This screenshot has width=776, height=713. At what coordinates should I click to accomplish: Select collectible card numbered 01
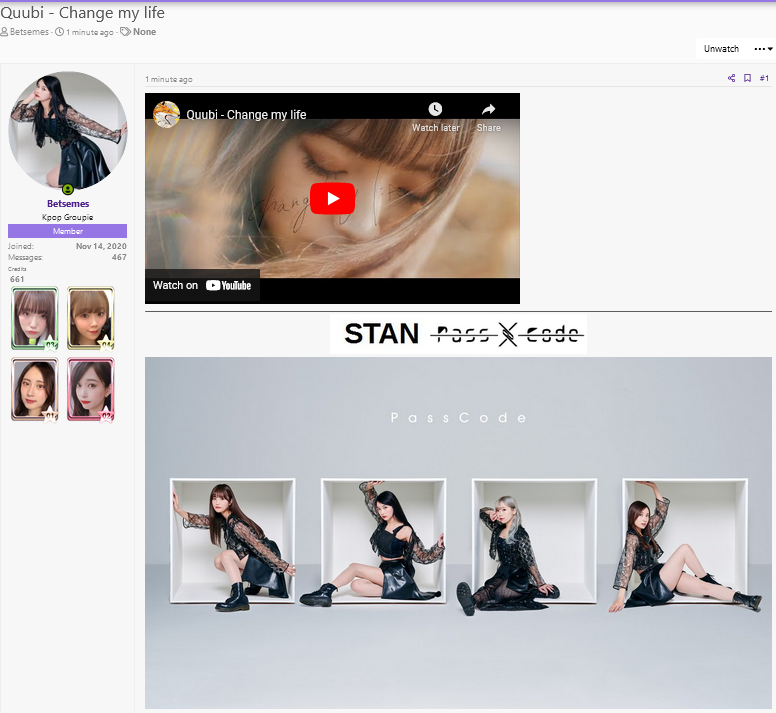click(35, 389)
